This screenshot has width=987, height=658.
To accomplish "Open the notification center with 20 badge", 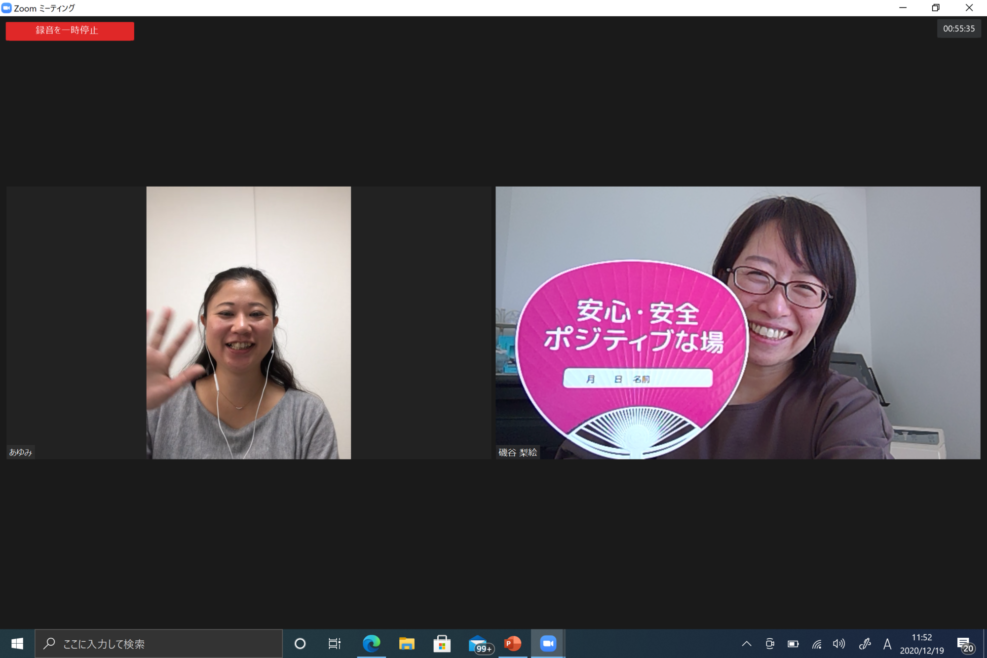I will coord(964,643).
